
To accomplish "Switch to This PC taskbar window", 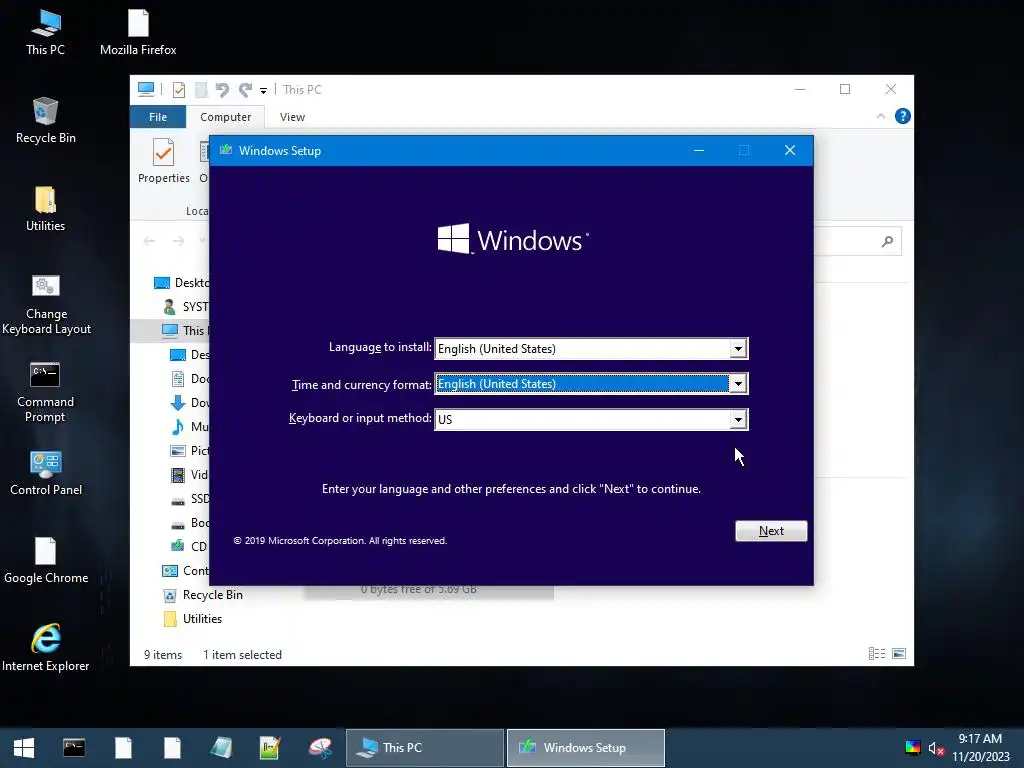I will (x=424, y=748).
